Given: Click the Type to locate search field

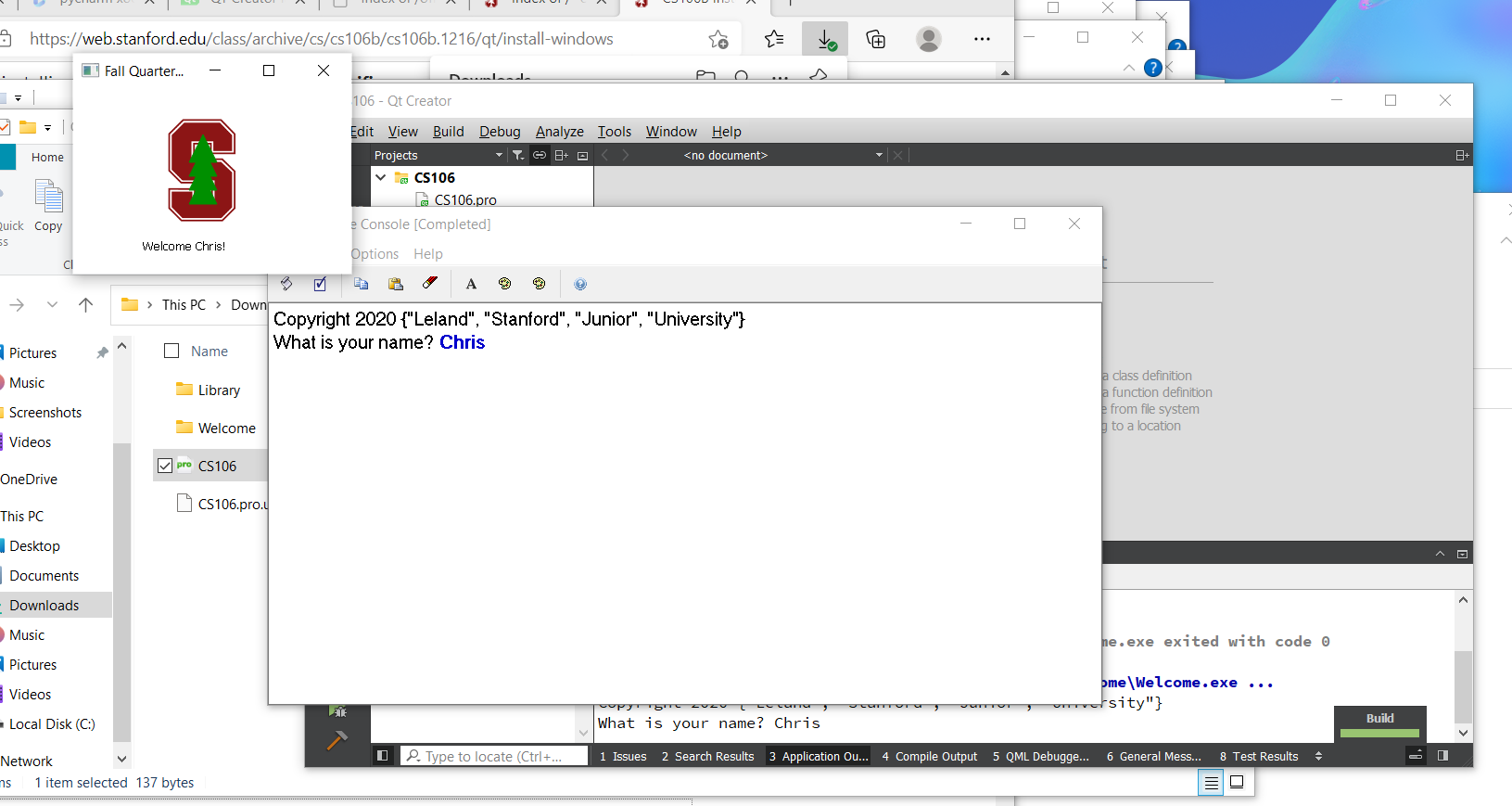Looking at the screenshot, I should 495,757.
